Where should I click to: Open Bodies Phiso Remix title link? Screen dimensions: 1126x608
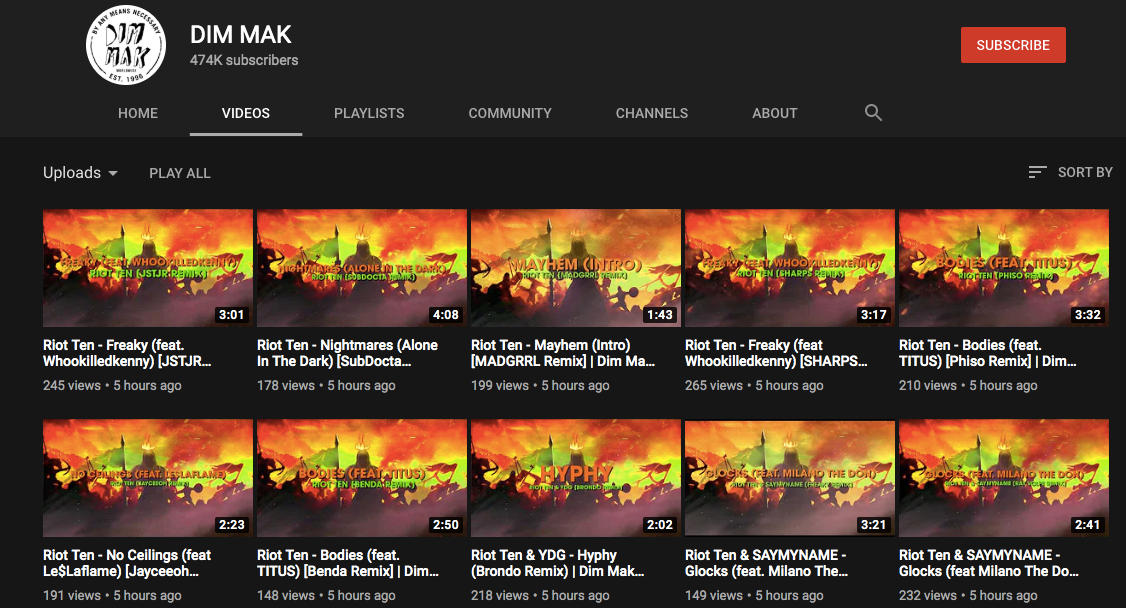987,352
